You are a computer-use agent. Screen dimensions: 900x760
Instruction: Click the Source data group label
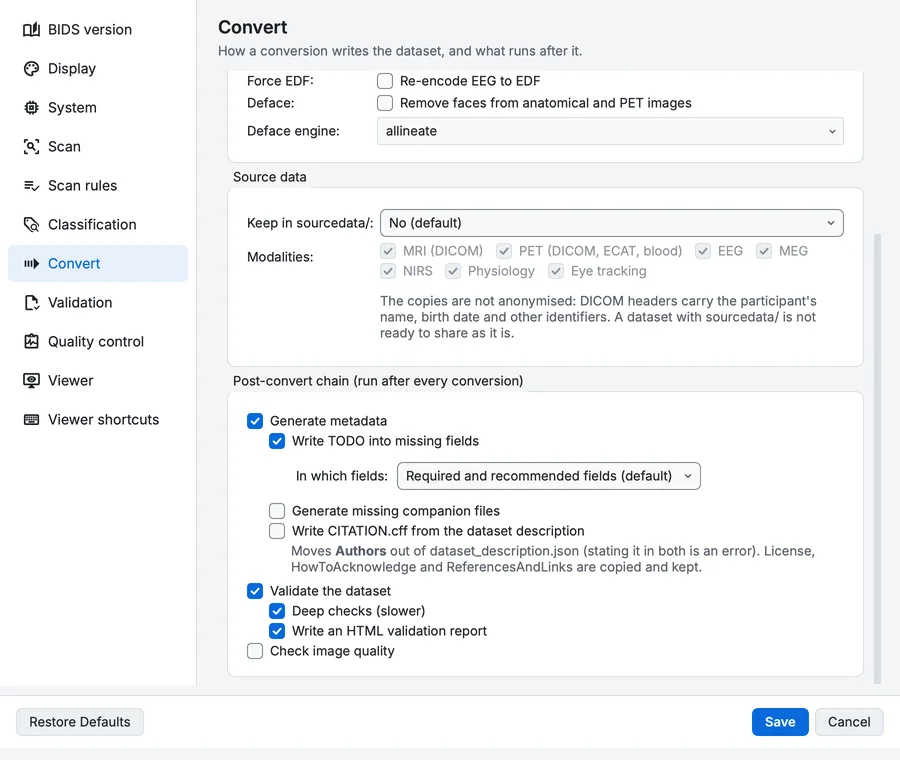(270, 177)
